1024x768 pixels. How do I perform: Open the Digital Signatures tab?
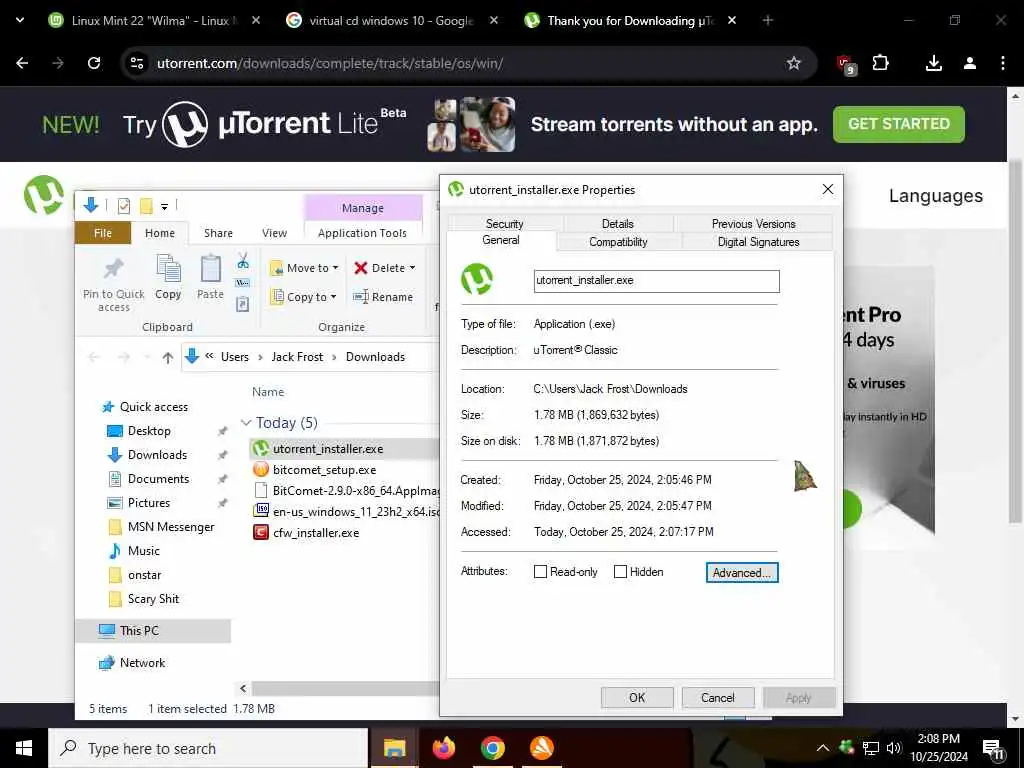(x=758, y=242)
